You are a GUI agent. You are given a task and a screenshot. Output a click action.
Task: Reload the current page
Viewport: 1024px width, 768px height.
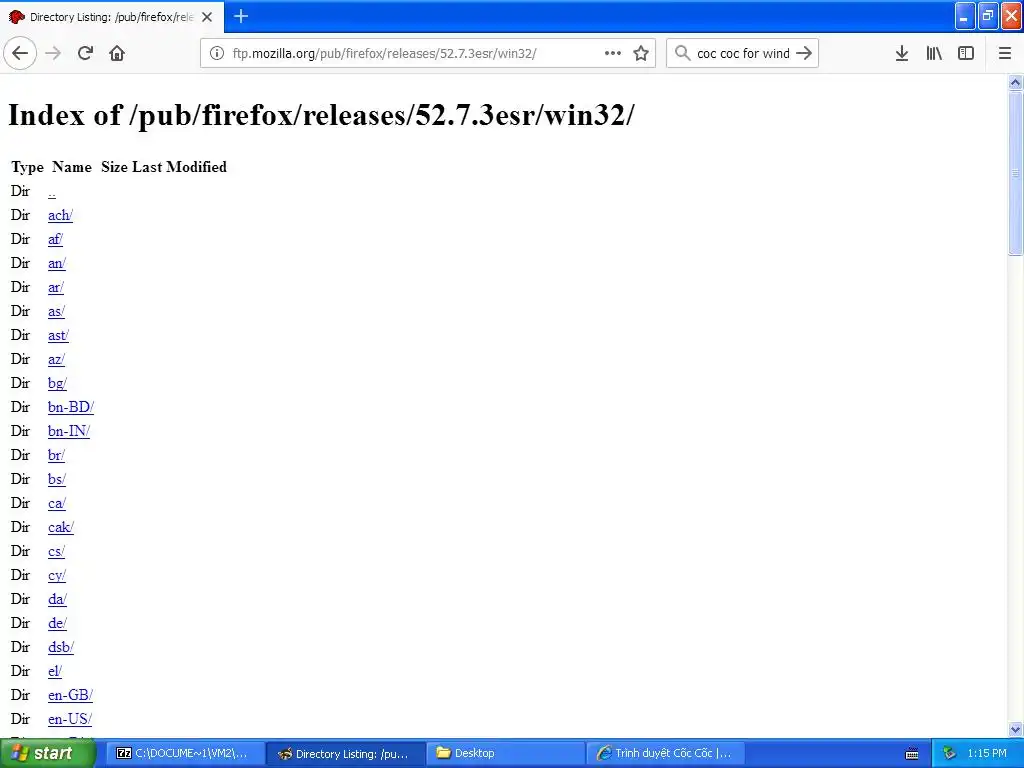(85, 54)
